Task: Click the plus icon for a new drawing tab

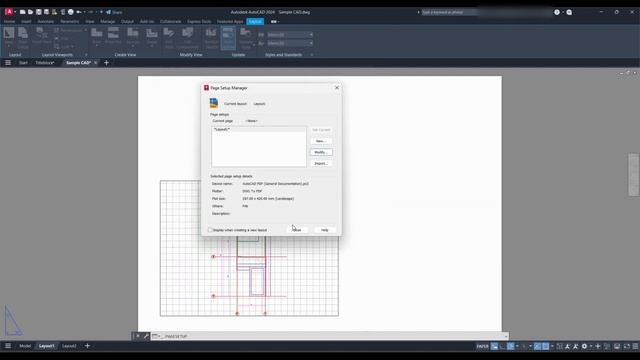Action: [106, 63]
